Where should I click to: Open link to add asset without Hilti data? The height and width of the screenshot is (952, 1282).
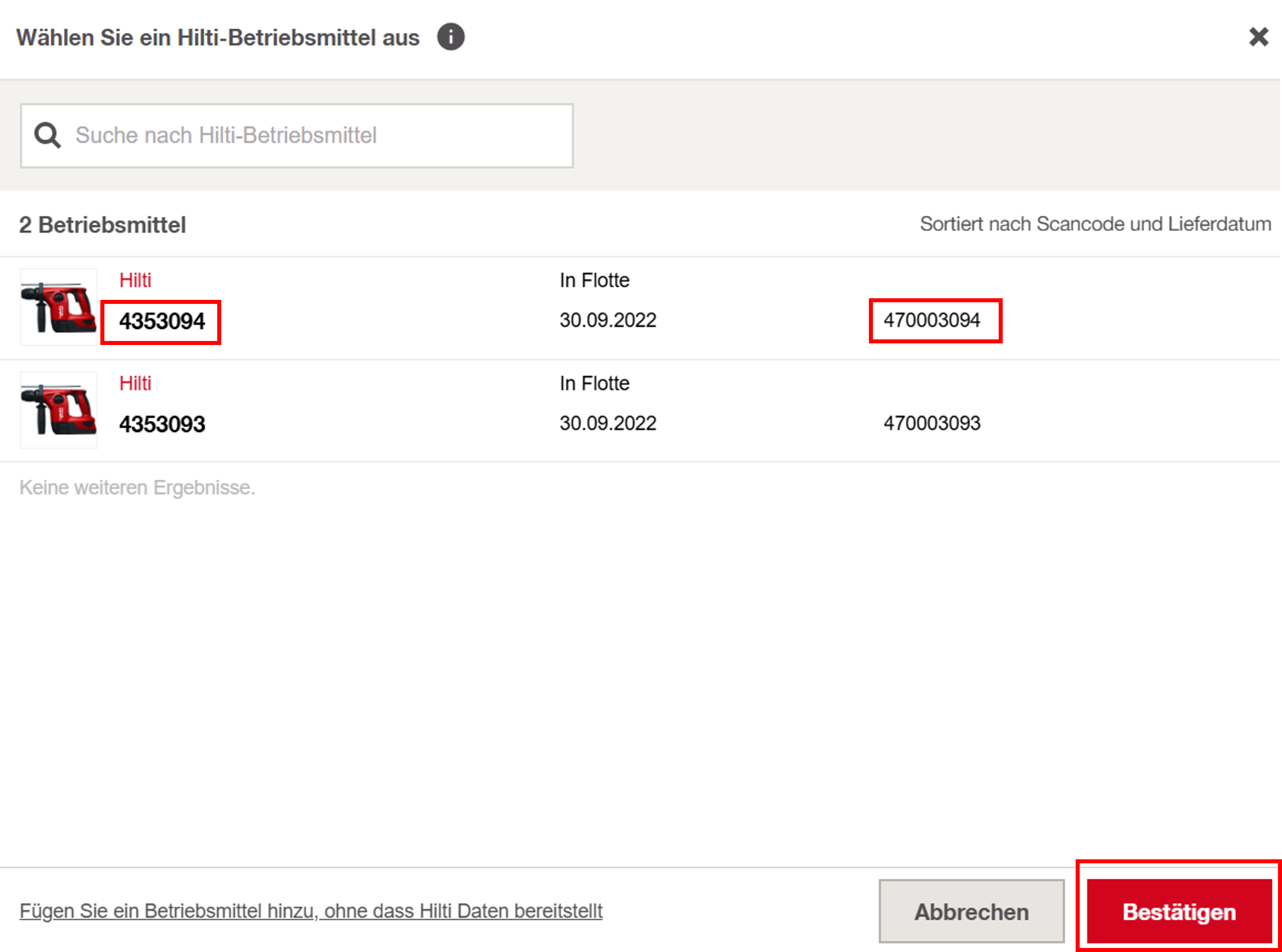pyautogui.click(x=311, y=912)
